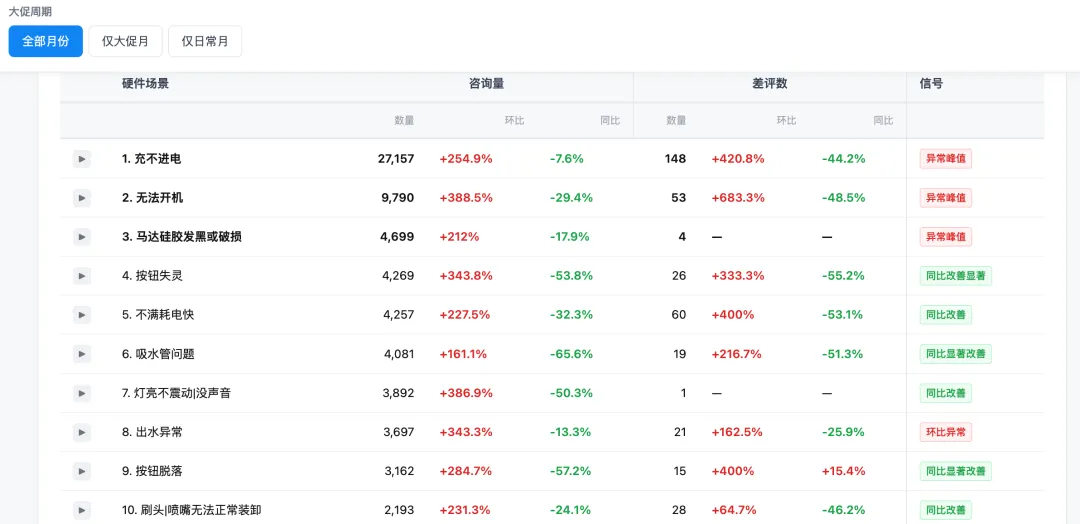Viewport: 1080px width, 524px height.
Task: Click the 9. 按钮脱落 scenario name
Action: point(152,472)
